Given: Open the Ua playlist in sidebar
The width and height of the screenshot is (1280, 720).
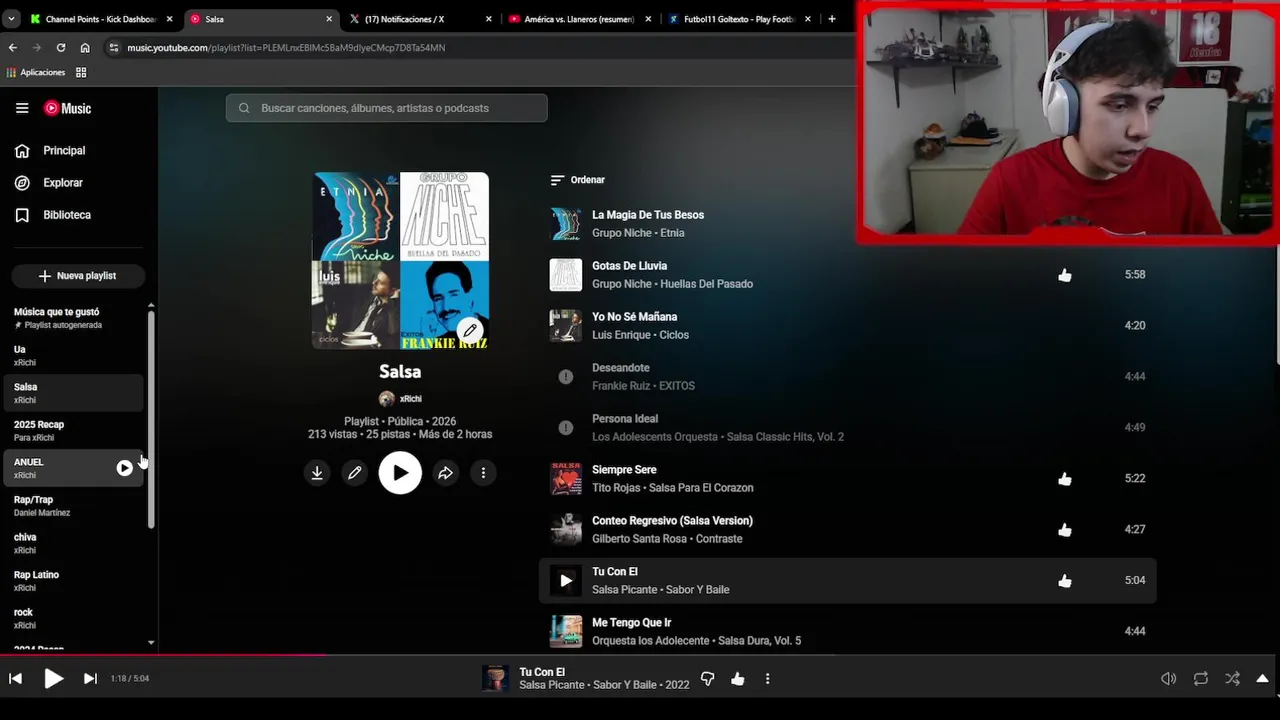Looking at the screenshot, I should coord(75,356).
